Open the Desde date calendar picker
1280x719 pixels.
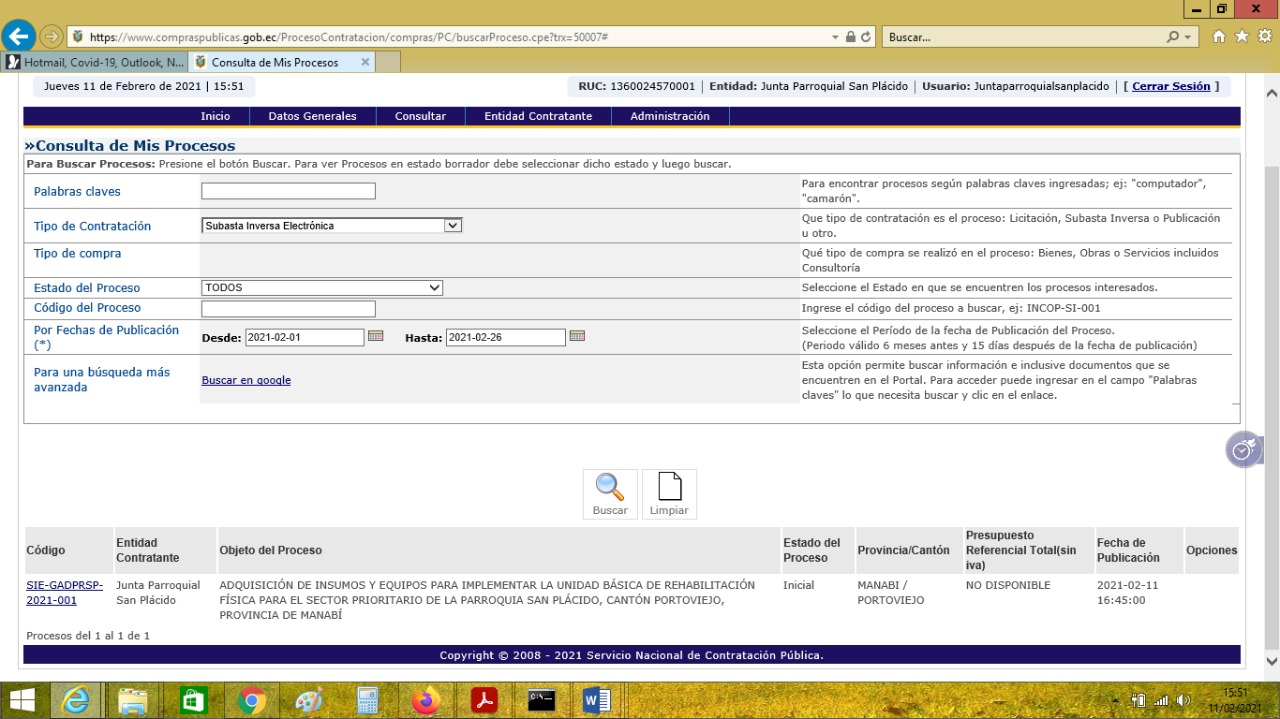[x=376, y=337]
